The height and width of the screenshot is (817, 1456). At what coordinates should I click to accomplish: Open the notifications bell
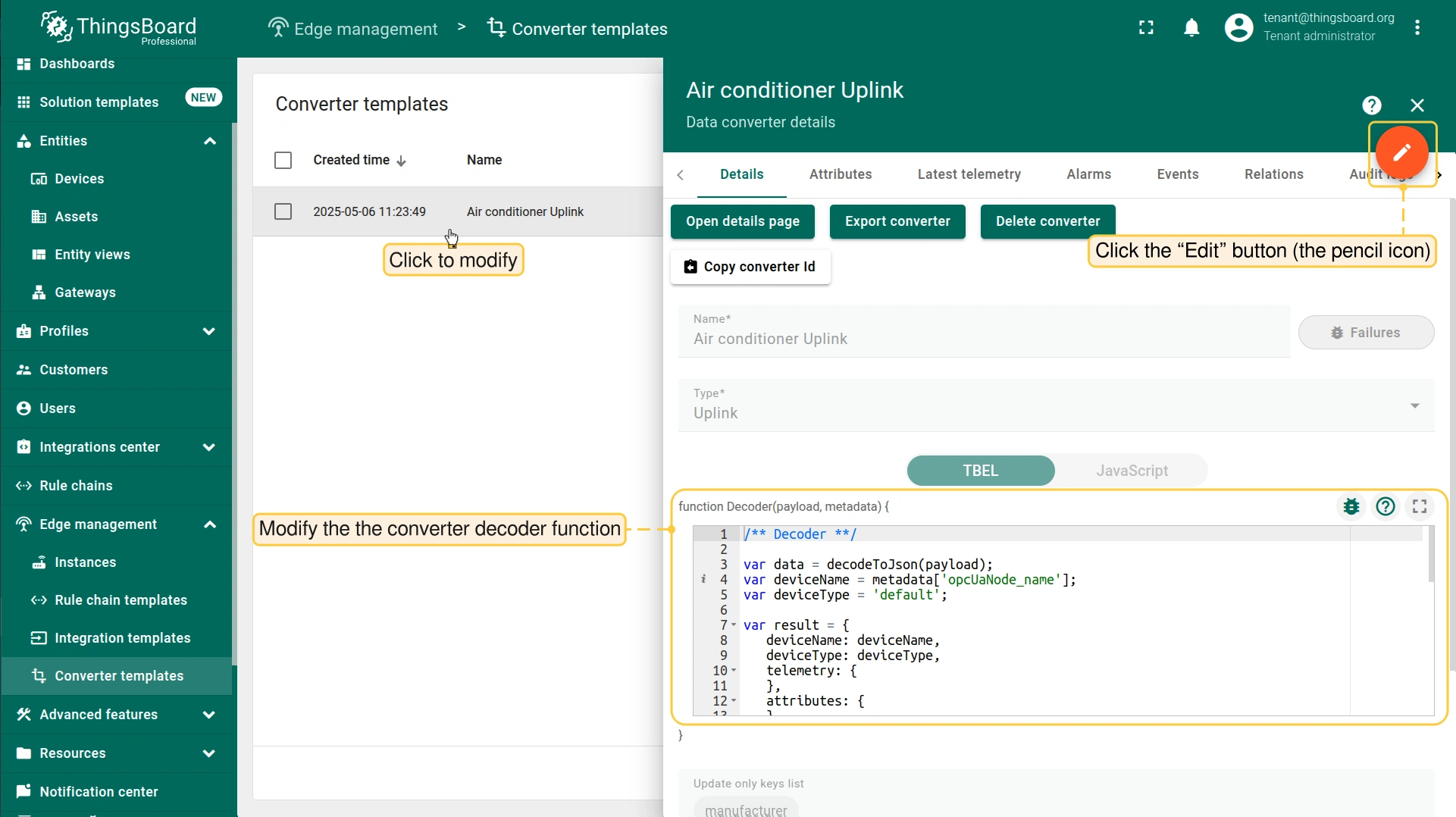(x=1191, y=28)
